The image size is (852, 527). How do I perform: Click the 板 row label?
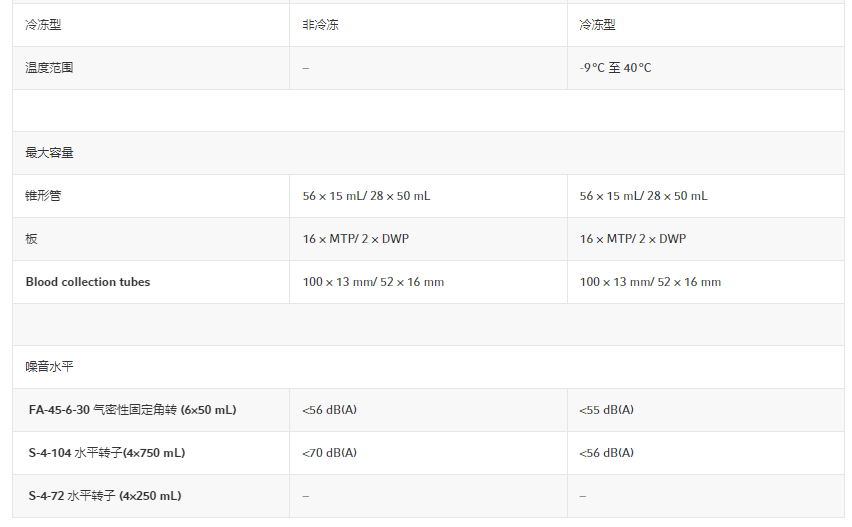pyautogui.click(x=31, y=239)
